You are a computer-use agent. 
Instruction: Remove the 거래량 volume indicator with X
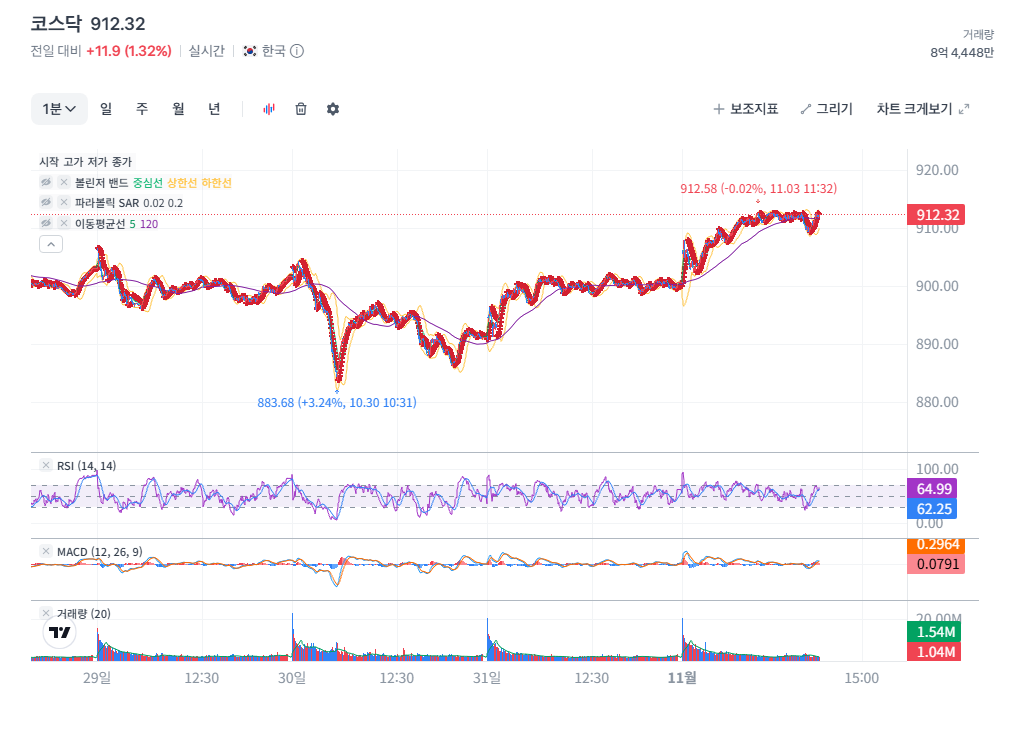45,613
